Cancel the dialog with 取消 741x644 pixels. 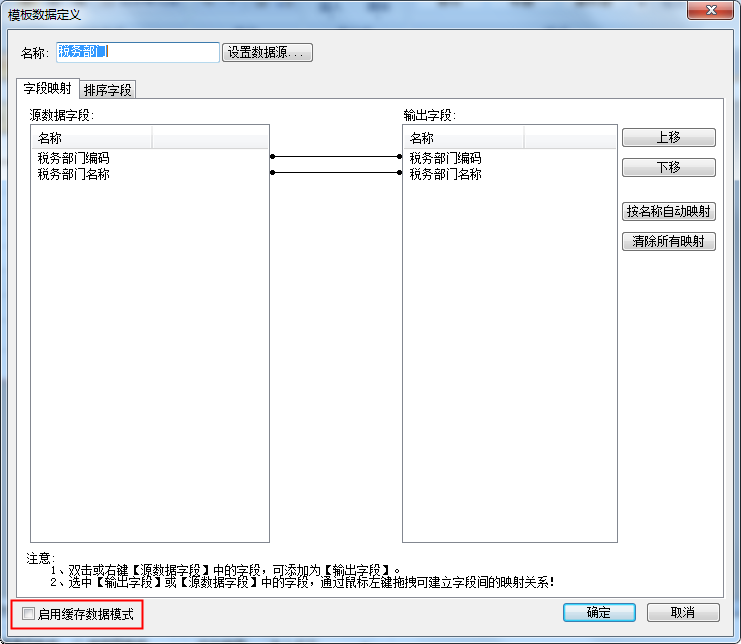(683, 613)
